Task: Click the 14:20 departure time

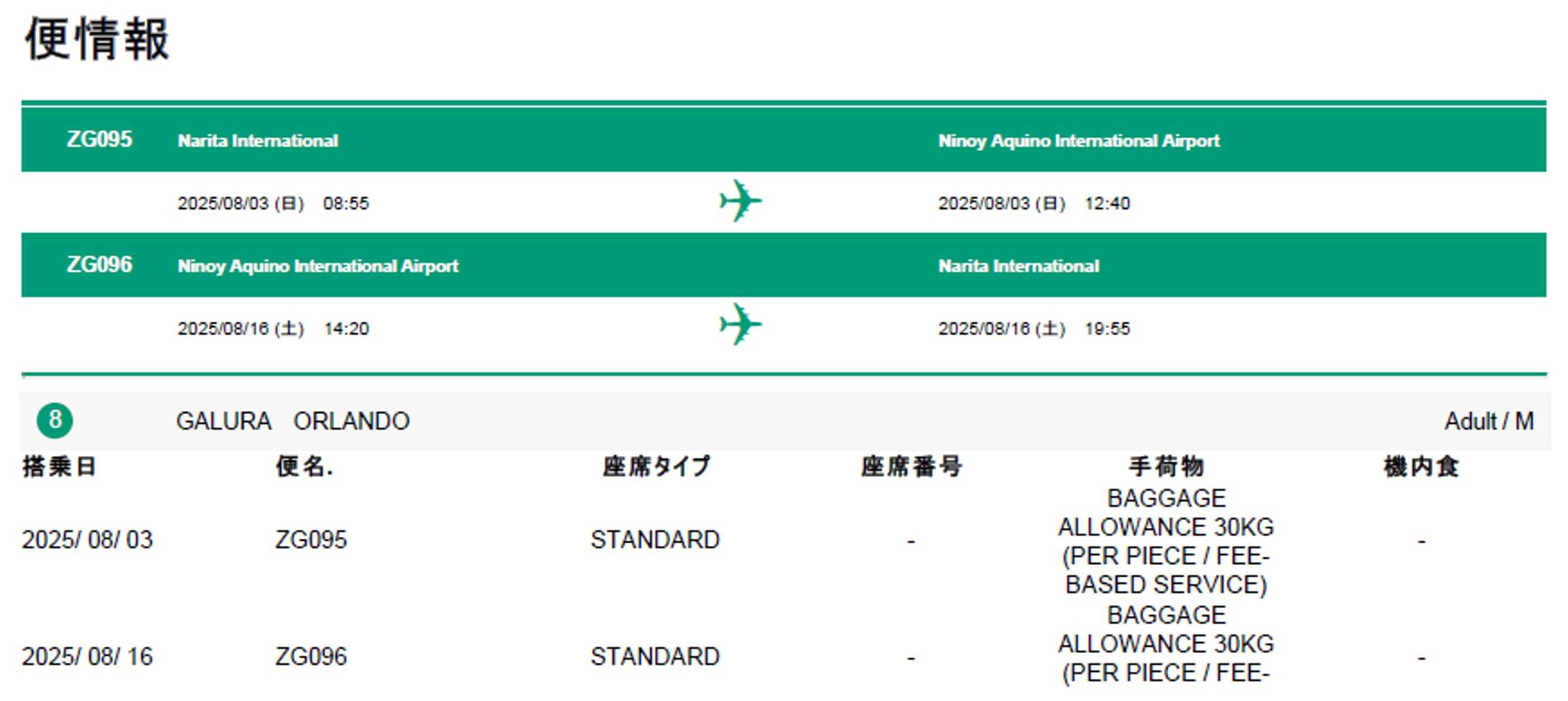Action: (x=345, y=329)
